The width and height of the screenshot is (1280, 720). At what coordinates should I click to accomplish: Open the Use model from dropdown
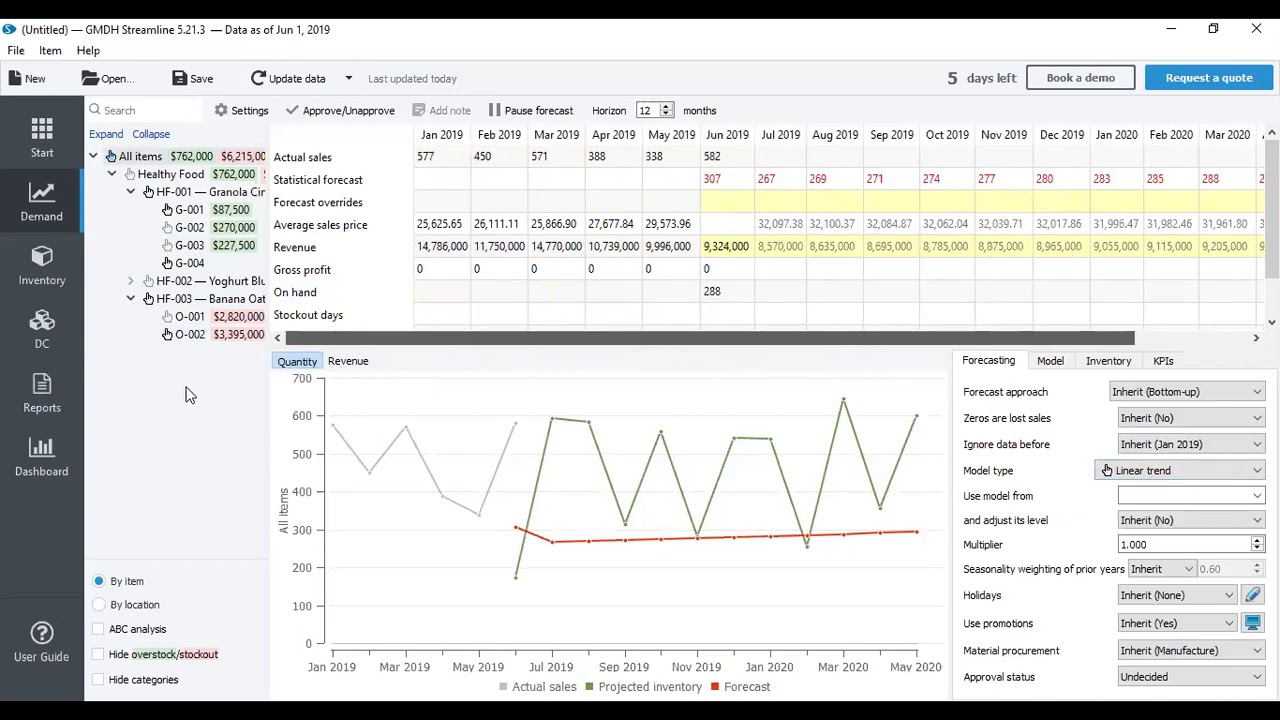tap(1191, 496)
